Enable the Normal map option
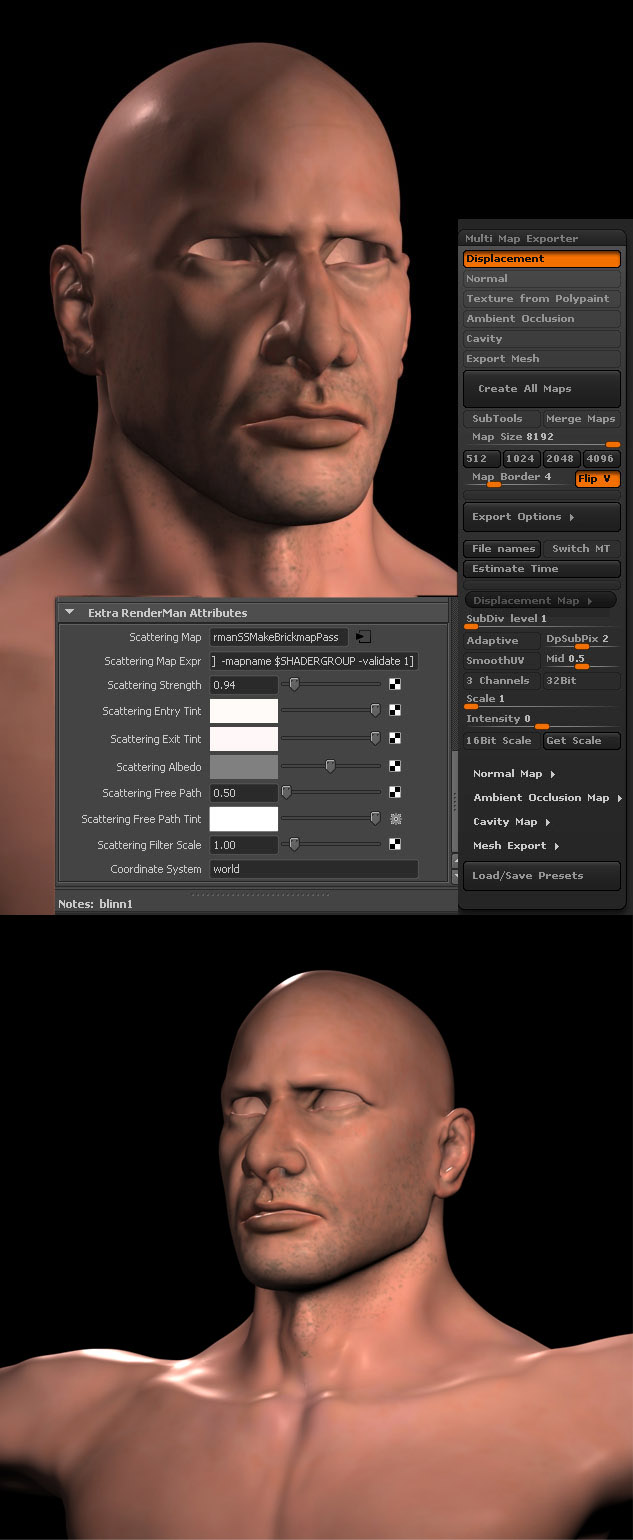The width and height of the screenshot is (633, 1540). click(x=541, y=279)
